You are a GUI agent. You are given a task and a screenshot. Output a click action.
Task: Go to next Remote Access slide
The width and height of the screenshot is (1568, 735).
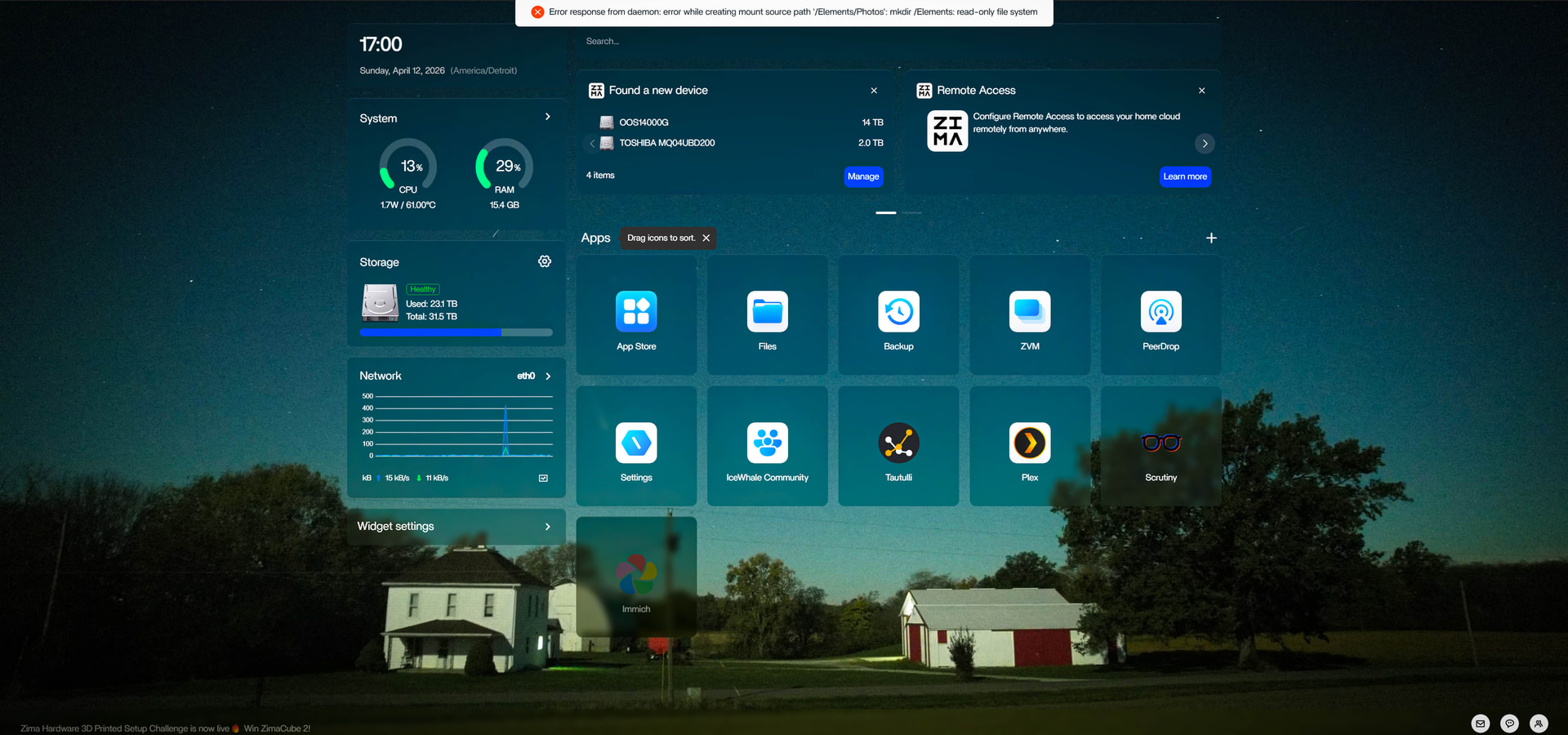[x=1205, y=144]
